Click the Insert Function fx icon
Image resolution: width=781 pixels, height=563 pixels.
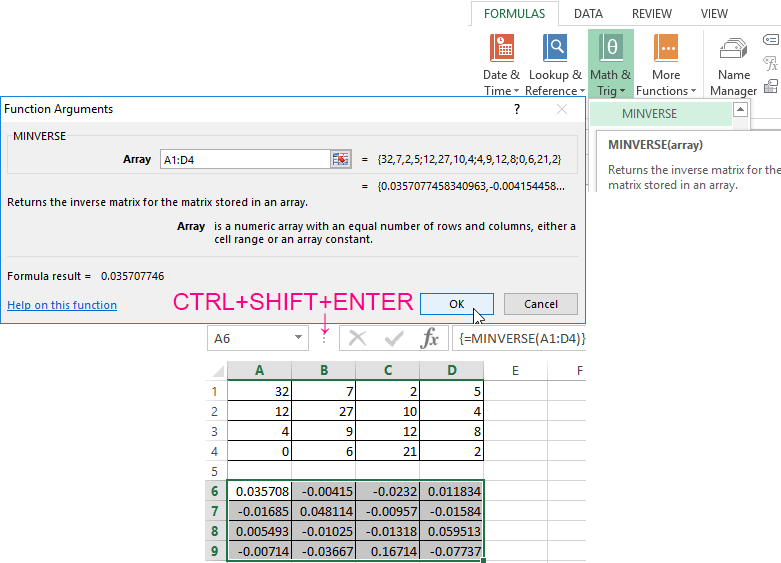430,339
